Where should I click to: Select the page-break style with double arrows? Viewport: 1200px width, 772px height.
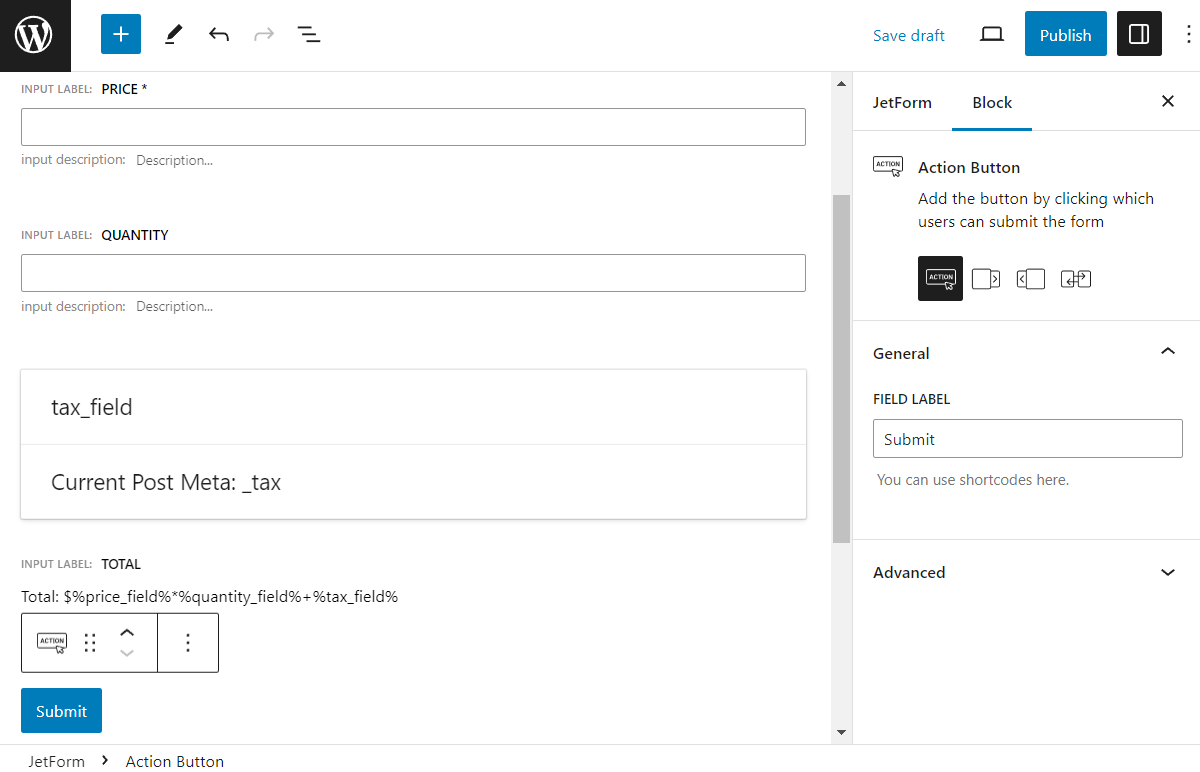point(1075,278)
